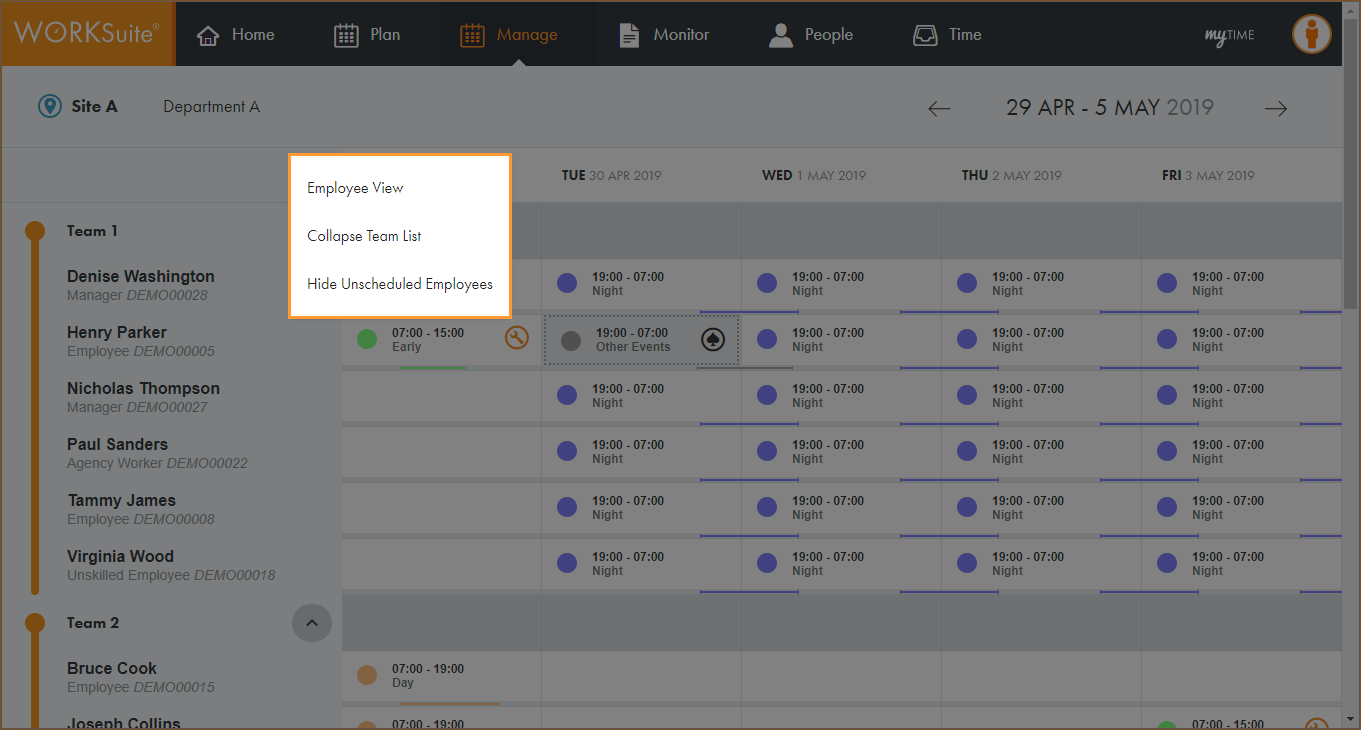Click Department A breadcrumb link
This screenshot has height=730, width=1361.
(211, 107)
